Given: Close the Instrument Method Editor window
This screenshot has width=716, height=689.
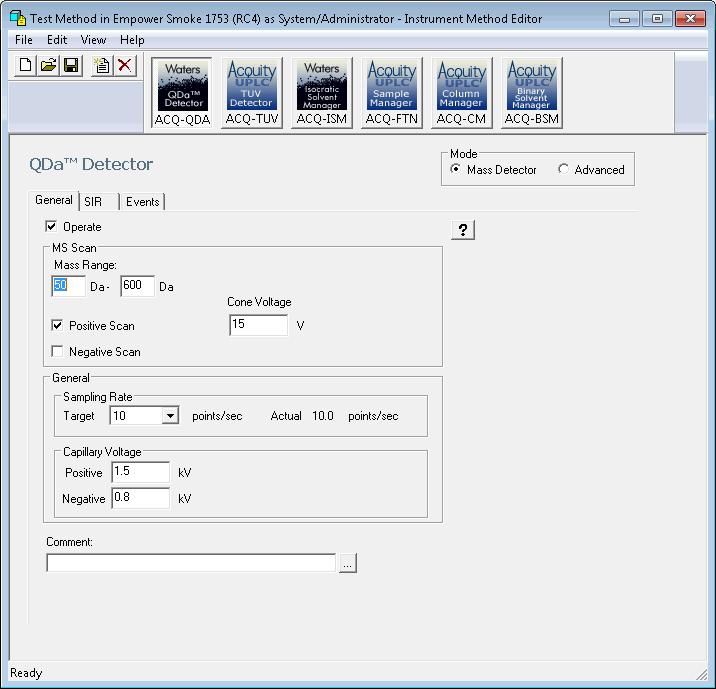Looking at the screenshot, I should pos(690,19).
